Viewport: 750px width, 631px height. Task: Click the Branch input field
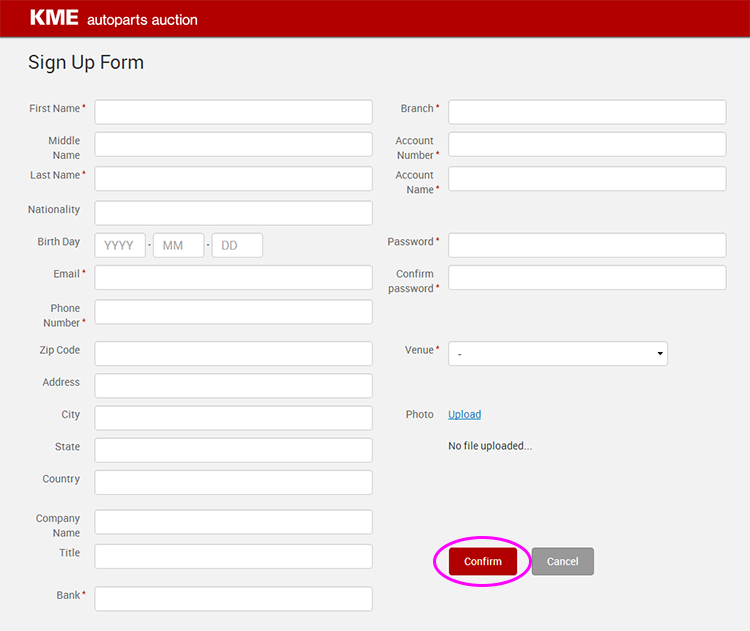587,112
